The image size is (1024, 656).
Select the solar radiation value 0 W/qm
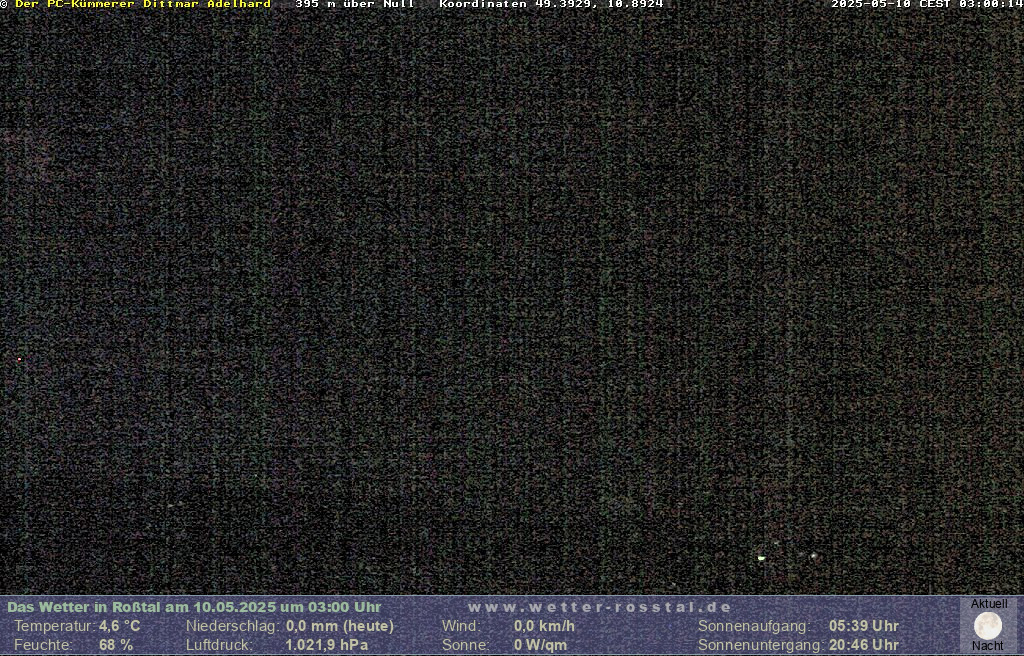pyautogui.click(x=540, y=645)
